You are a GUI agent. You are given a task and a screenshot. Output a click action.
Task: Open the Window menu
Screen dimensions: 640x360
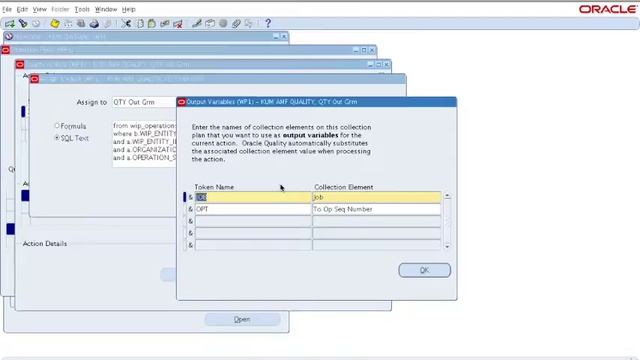pyautogui.click(x=106, y=9)
